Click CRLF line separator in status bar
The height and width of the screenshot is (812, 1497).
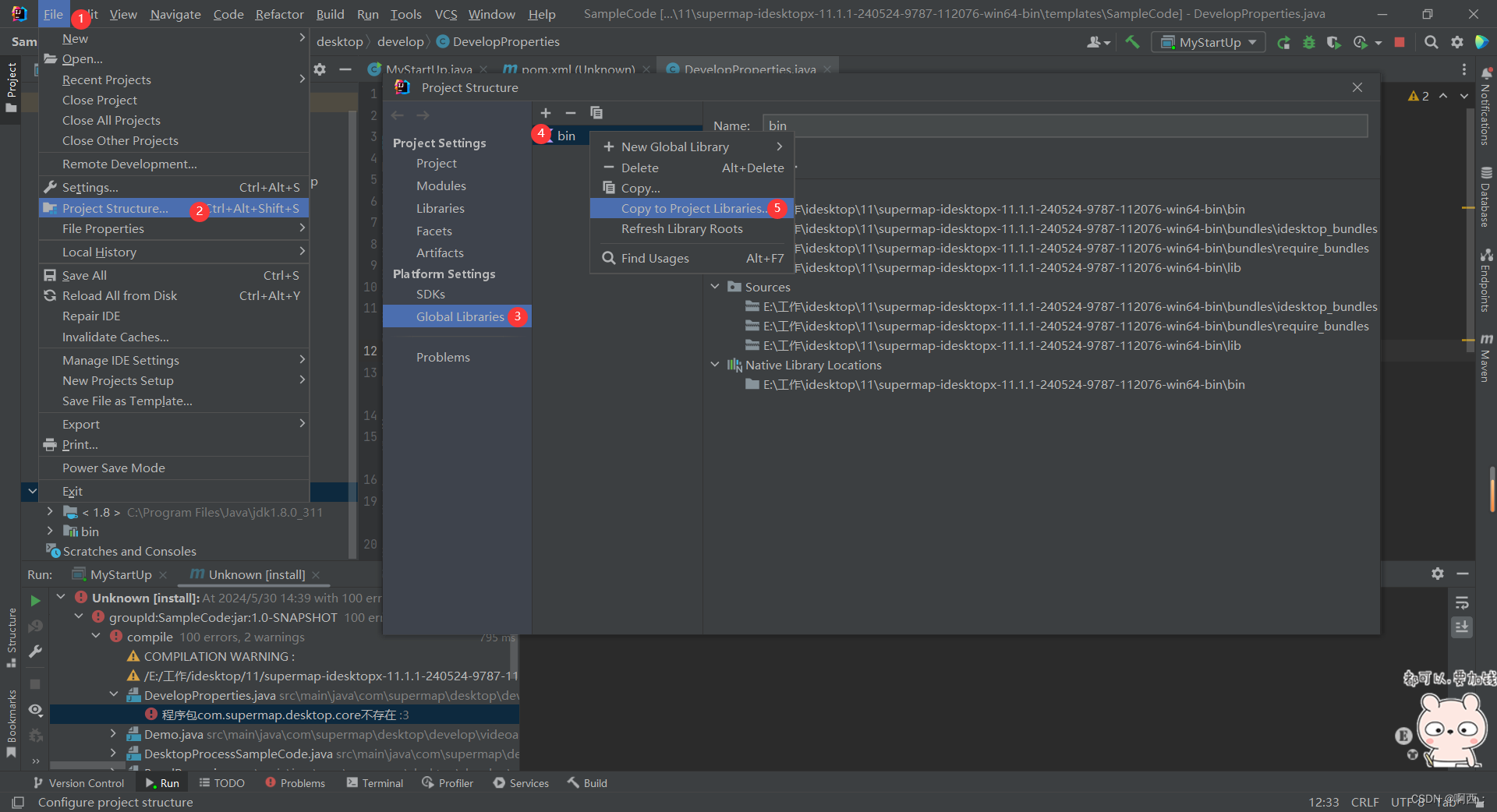(x=1364, y=802)
